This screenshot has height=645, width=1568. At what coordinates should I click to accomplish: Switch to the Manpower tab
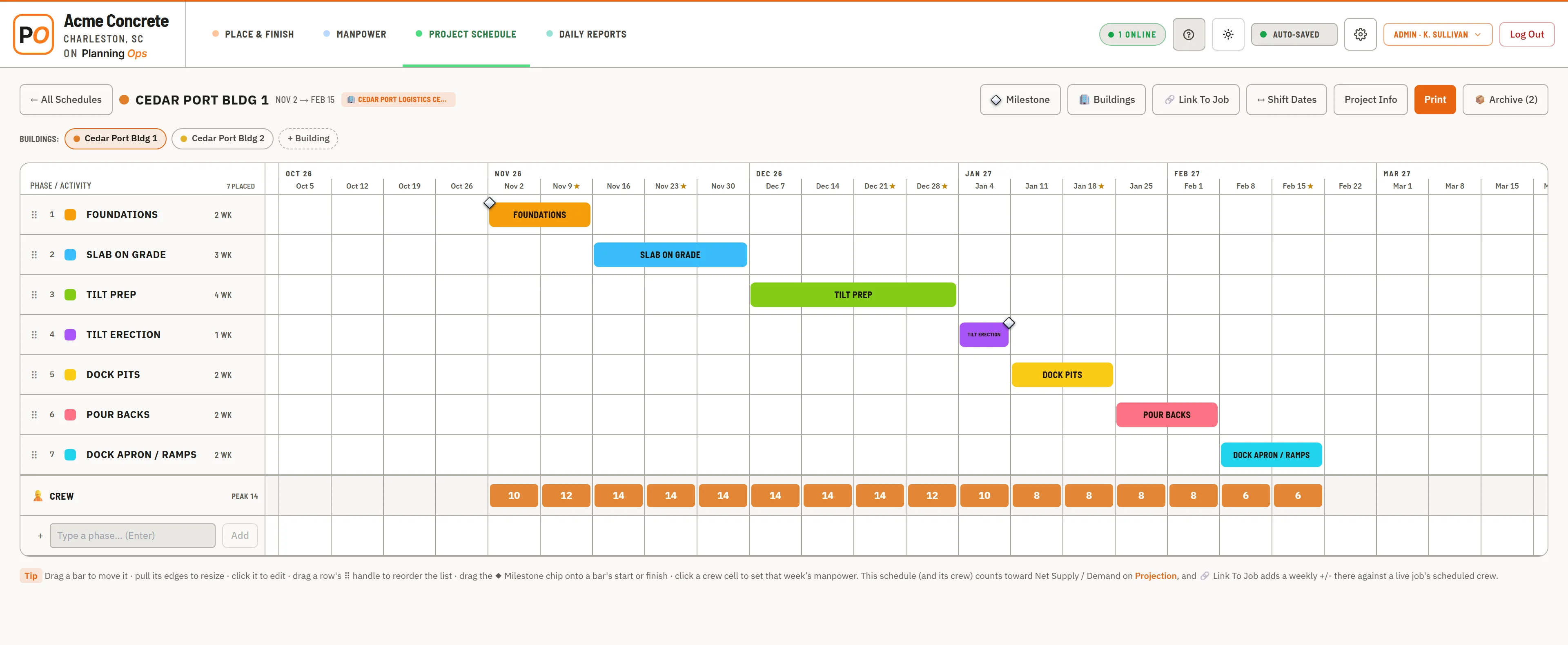coord(355,34)
